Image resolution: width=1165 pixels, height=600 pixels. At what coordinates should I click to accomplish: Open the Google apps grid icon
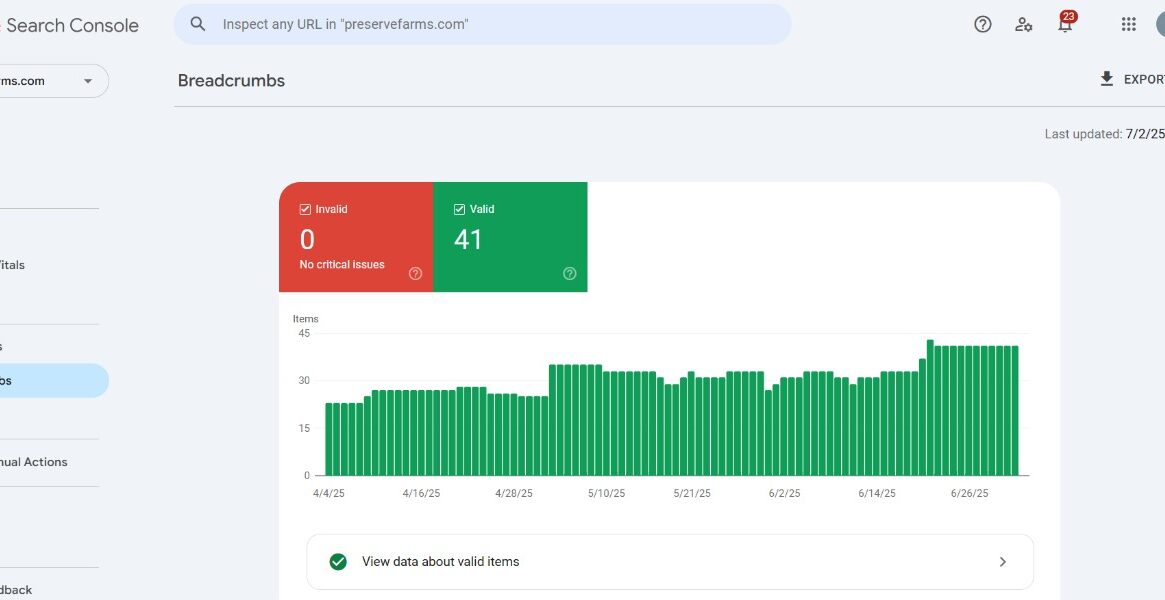pos(1129,25)
